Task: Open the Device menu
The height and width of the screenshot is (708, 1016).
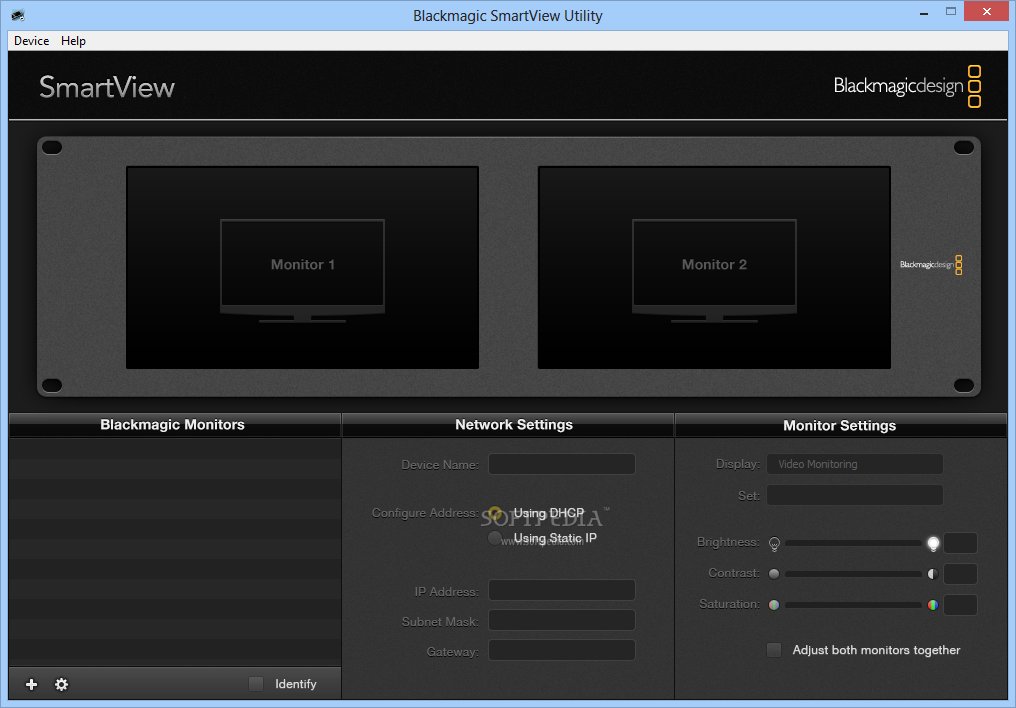Action: click(32, 41)
